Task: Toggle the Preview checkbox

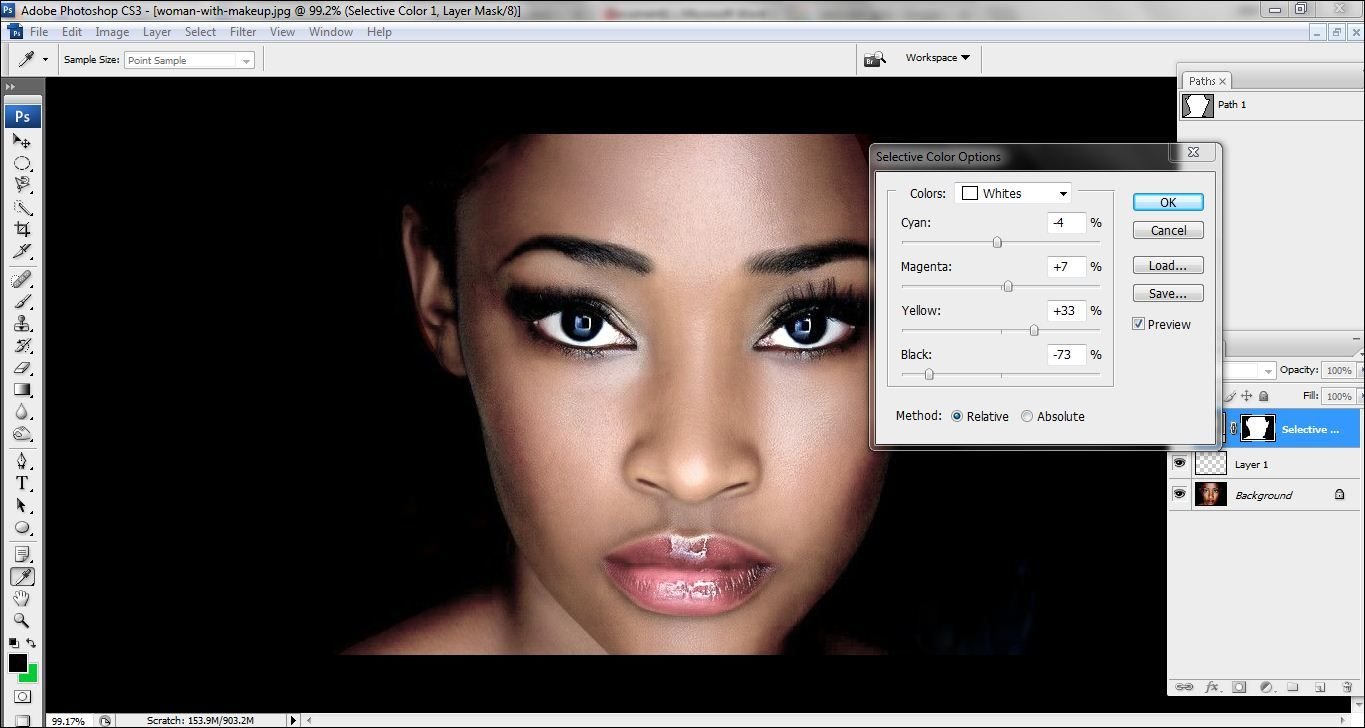Action: pos(1138,324)
